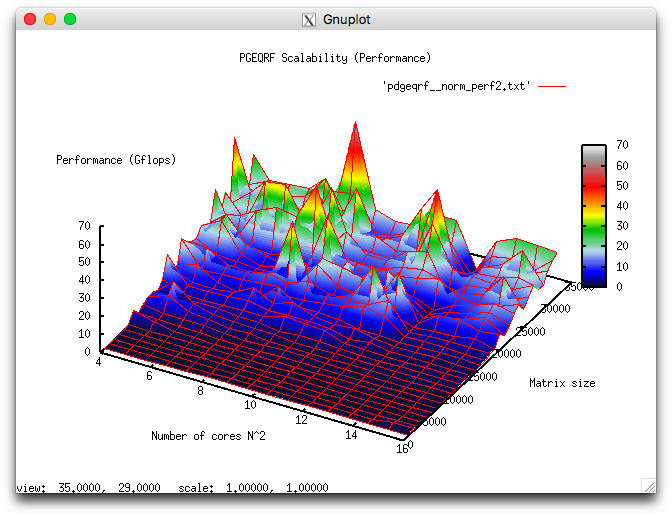The width and height of the screenshot is (672, 517).
Task: Click the z-axis tick label 40
Action: (x=84, y=280)
